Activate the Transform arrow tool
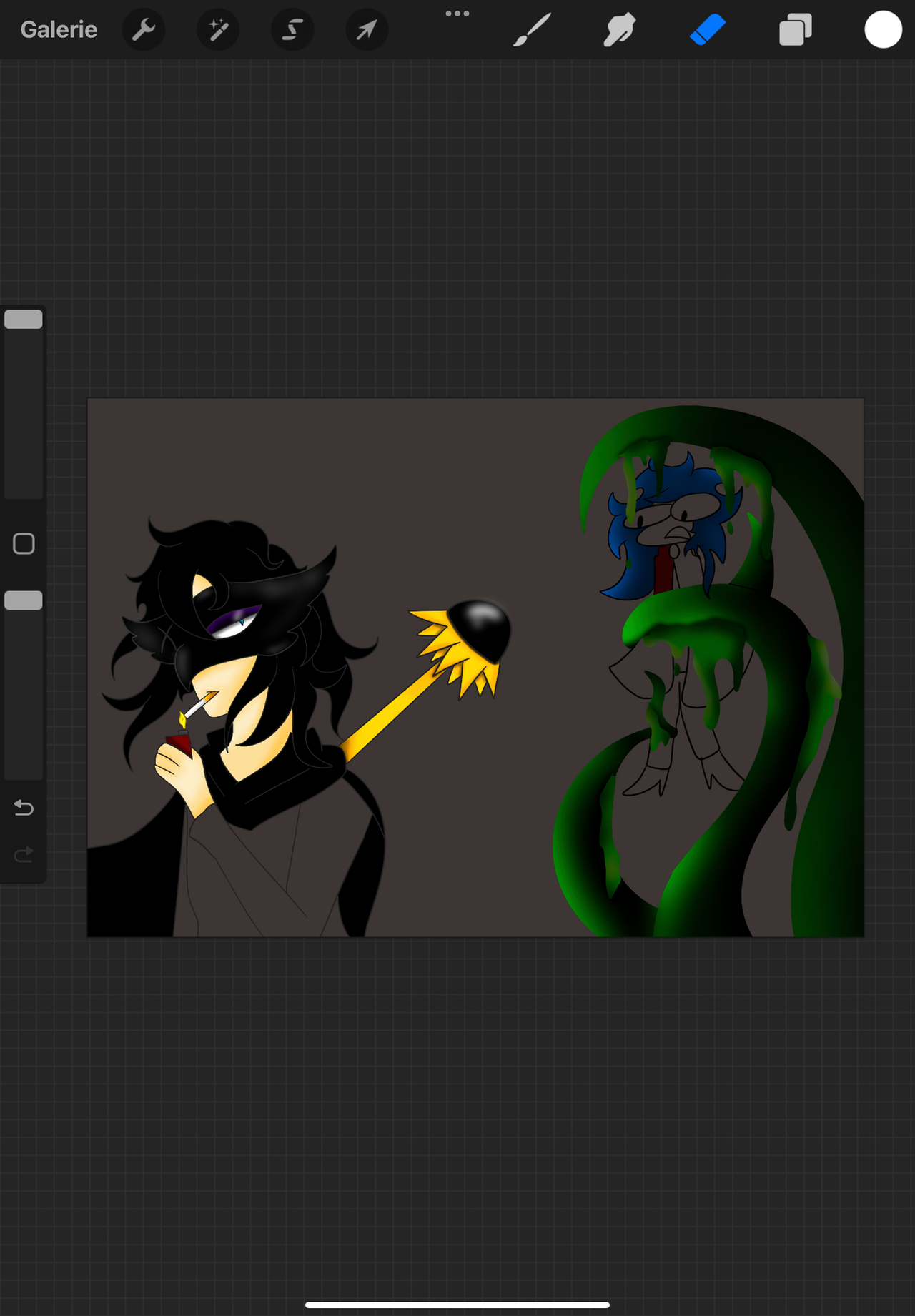The height and width of the screenshot is (1316, 915). click(367, 29)
